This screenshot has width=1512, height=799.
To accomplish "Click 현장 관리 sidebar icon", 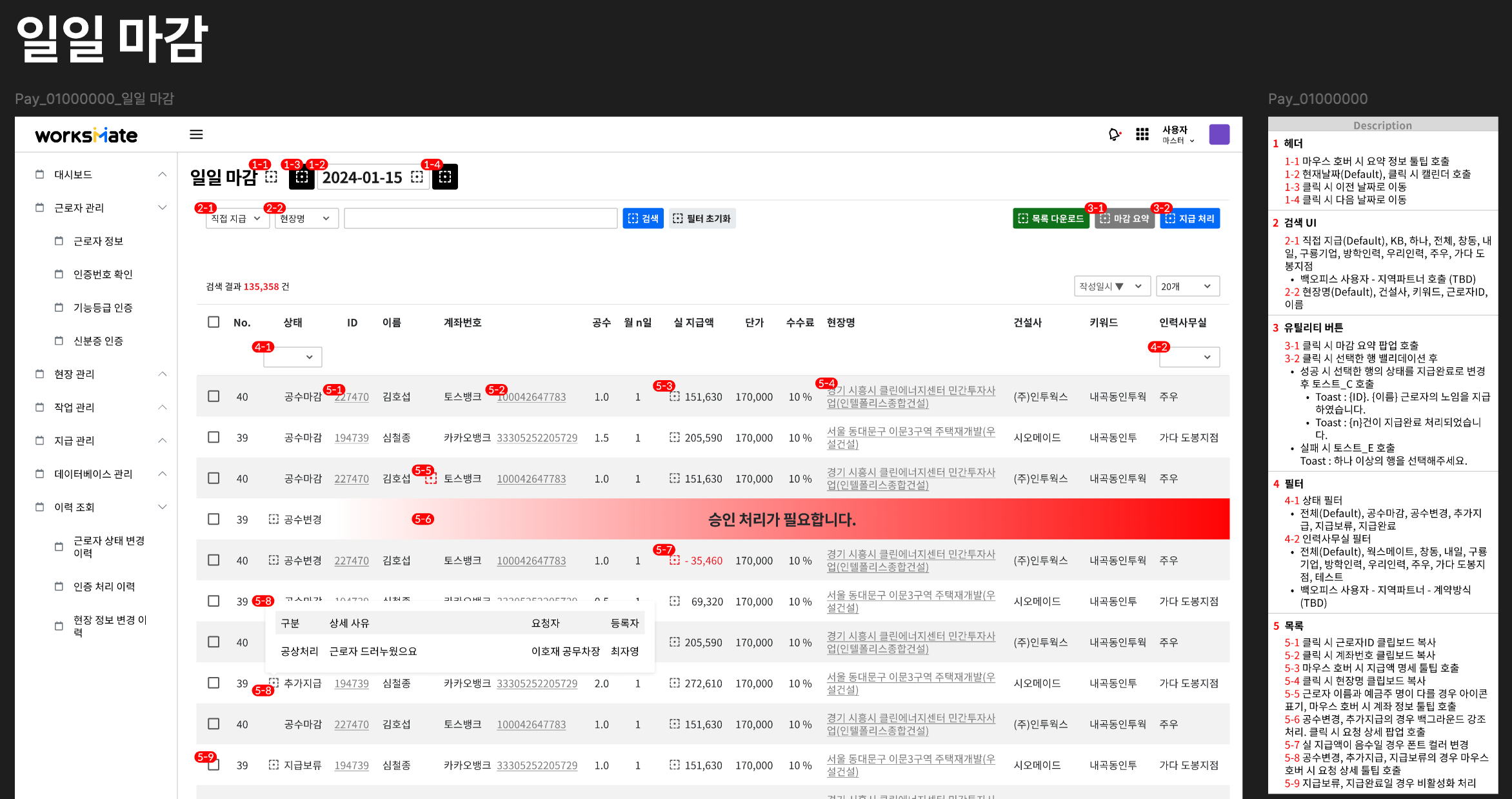I will point(40,374).
